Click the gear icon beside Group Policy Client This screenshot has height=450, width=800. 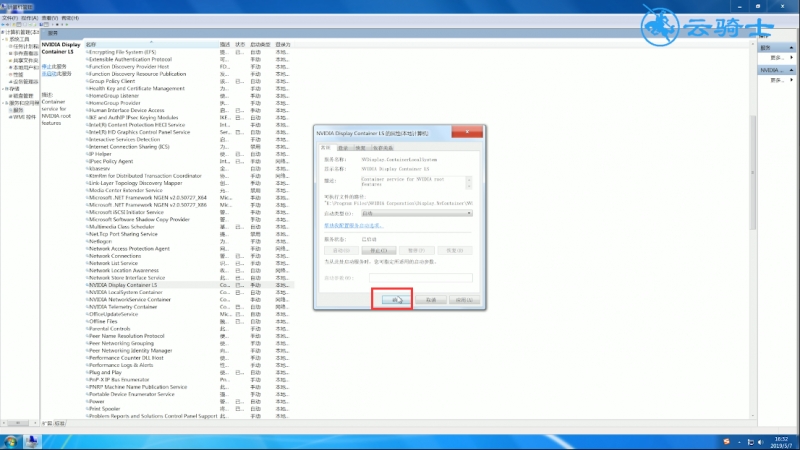tap(87, 81)
